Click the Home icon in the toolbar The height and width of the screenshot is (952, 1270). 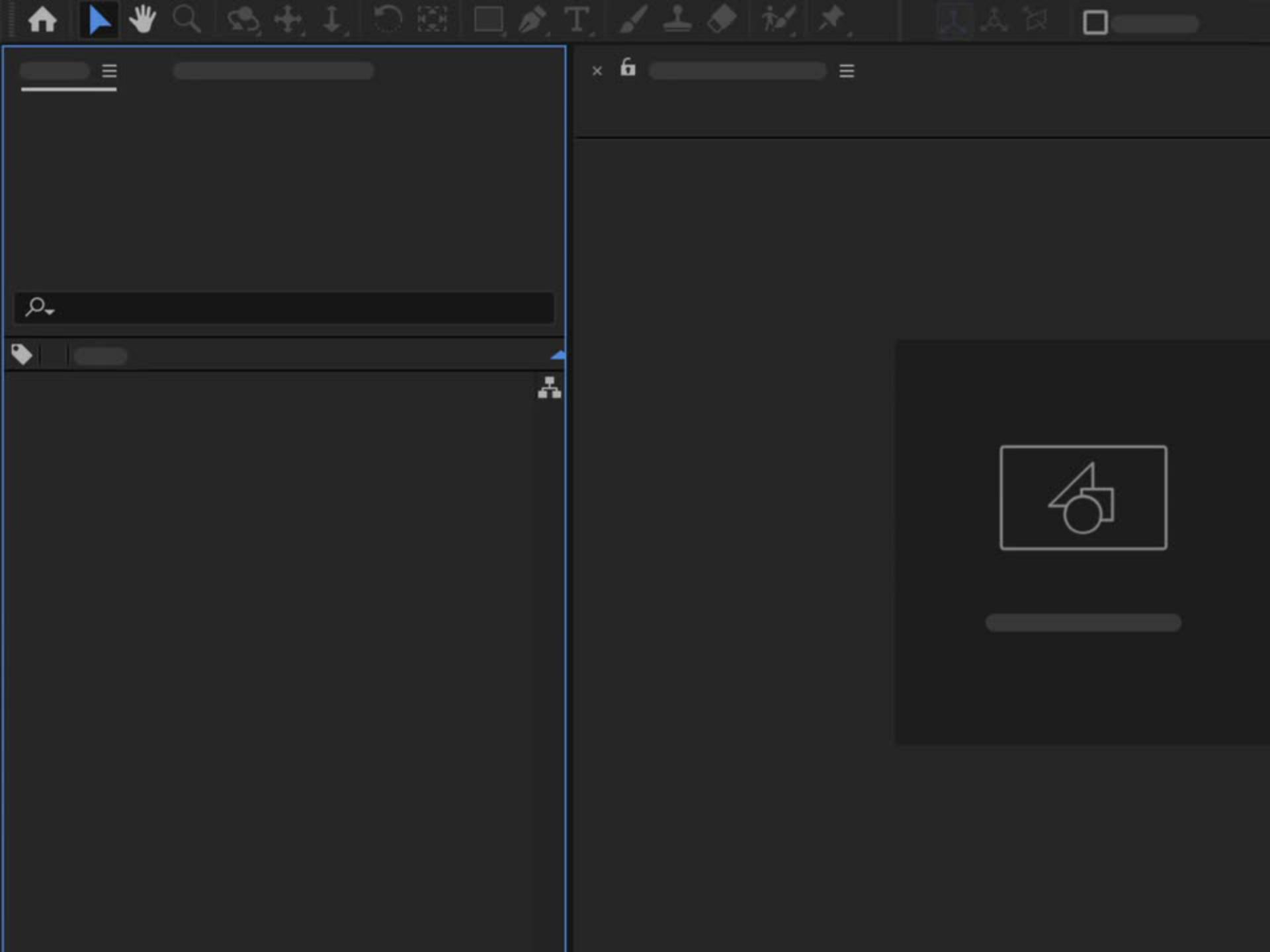(x=42, y=20)
